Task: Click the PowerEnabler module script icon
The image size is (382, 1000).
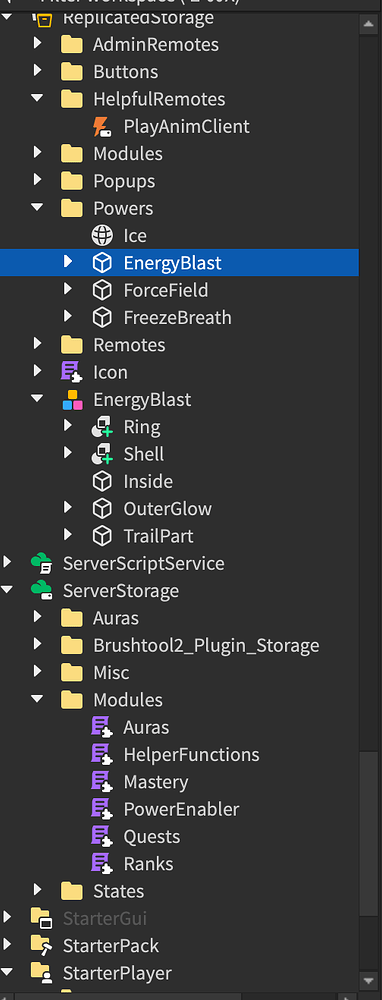Action: point(102,809)
